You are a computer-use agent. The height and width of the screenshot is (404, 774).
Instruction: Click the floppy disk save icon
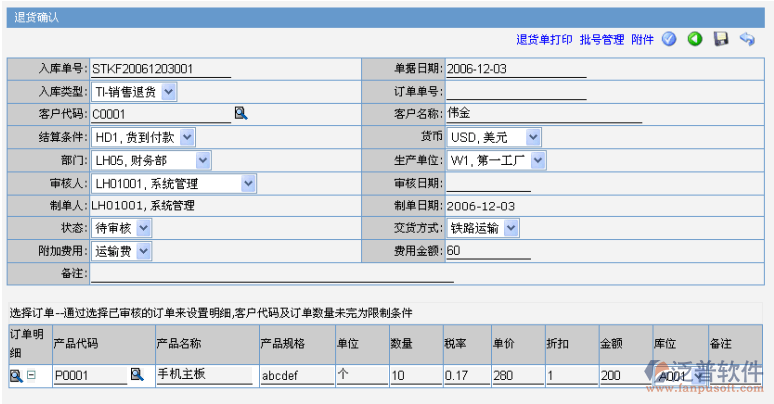pos(720,39)
